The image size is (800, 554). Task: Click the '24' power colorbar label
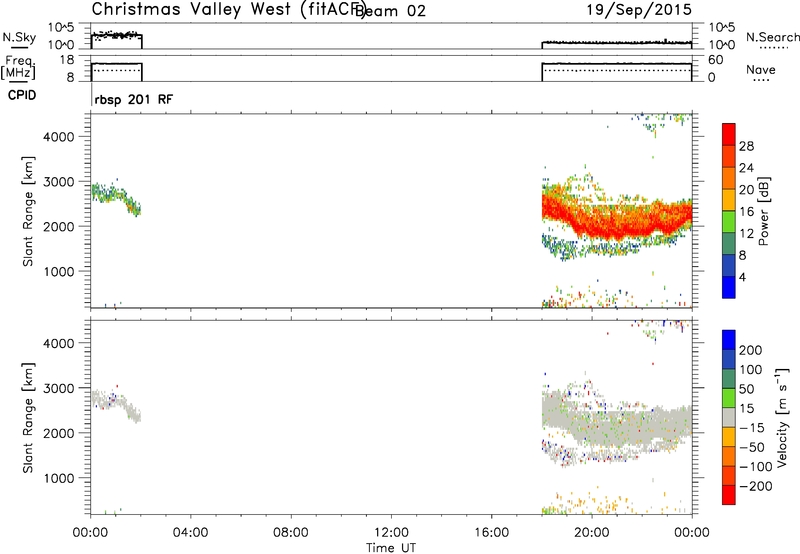(x=746, y=168)
